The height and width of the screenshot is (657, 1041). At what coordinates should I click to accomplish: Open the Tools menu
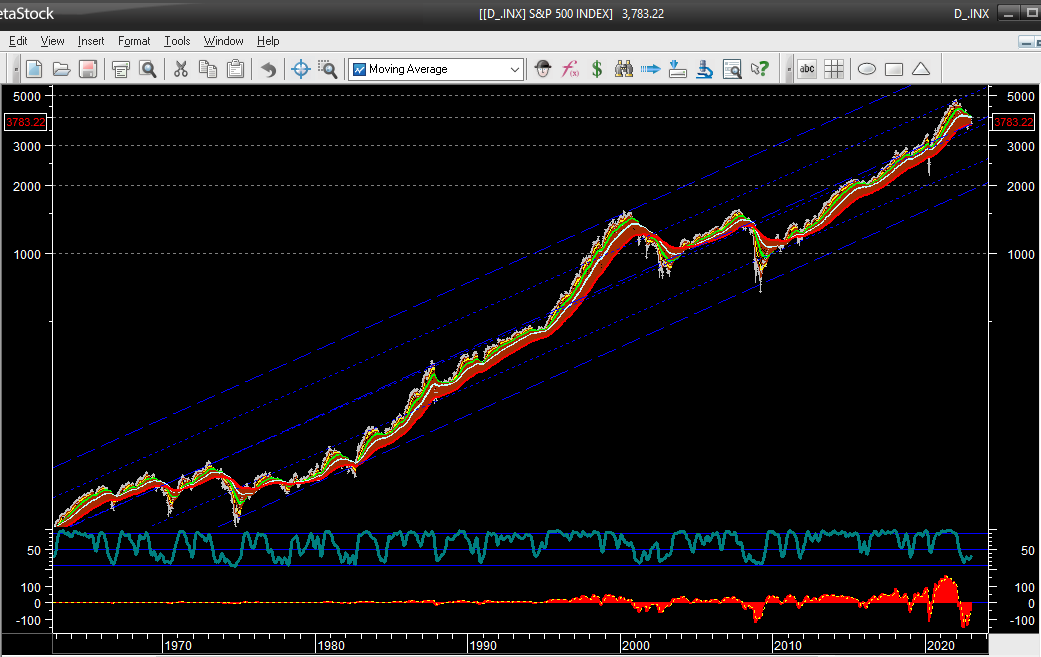point(177,41)
